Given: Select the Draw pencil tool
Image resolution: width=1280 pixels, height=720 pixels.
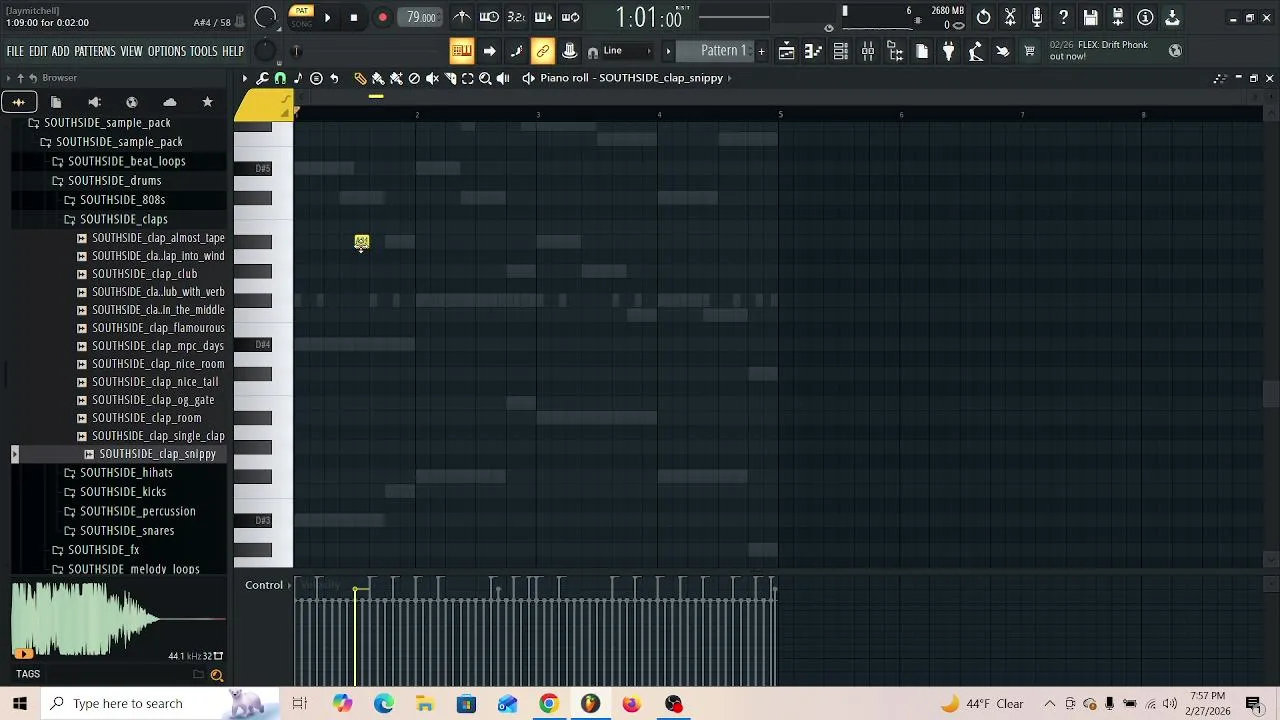Looking at the screenshot, I should [x=360, y=78].
